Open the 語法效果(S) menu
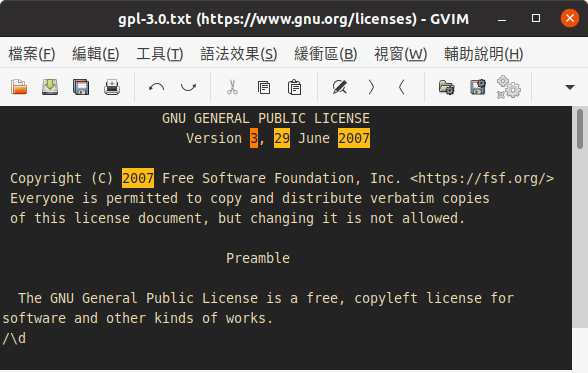Viewport: 588px width, 373px height. 238,54
